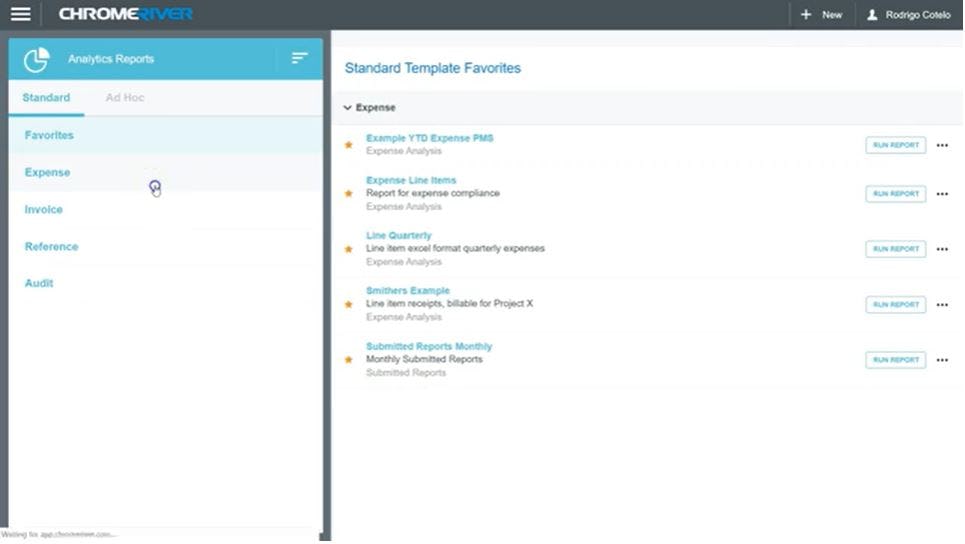Run report for Line Quarterly

[895, 249]
